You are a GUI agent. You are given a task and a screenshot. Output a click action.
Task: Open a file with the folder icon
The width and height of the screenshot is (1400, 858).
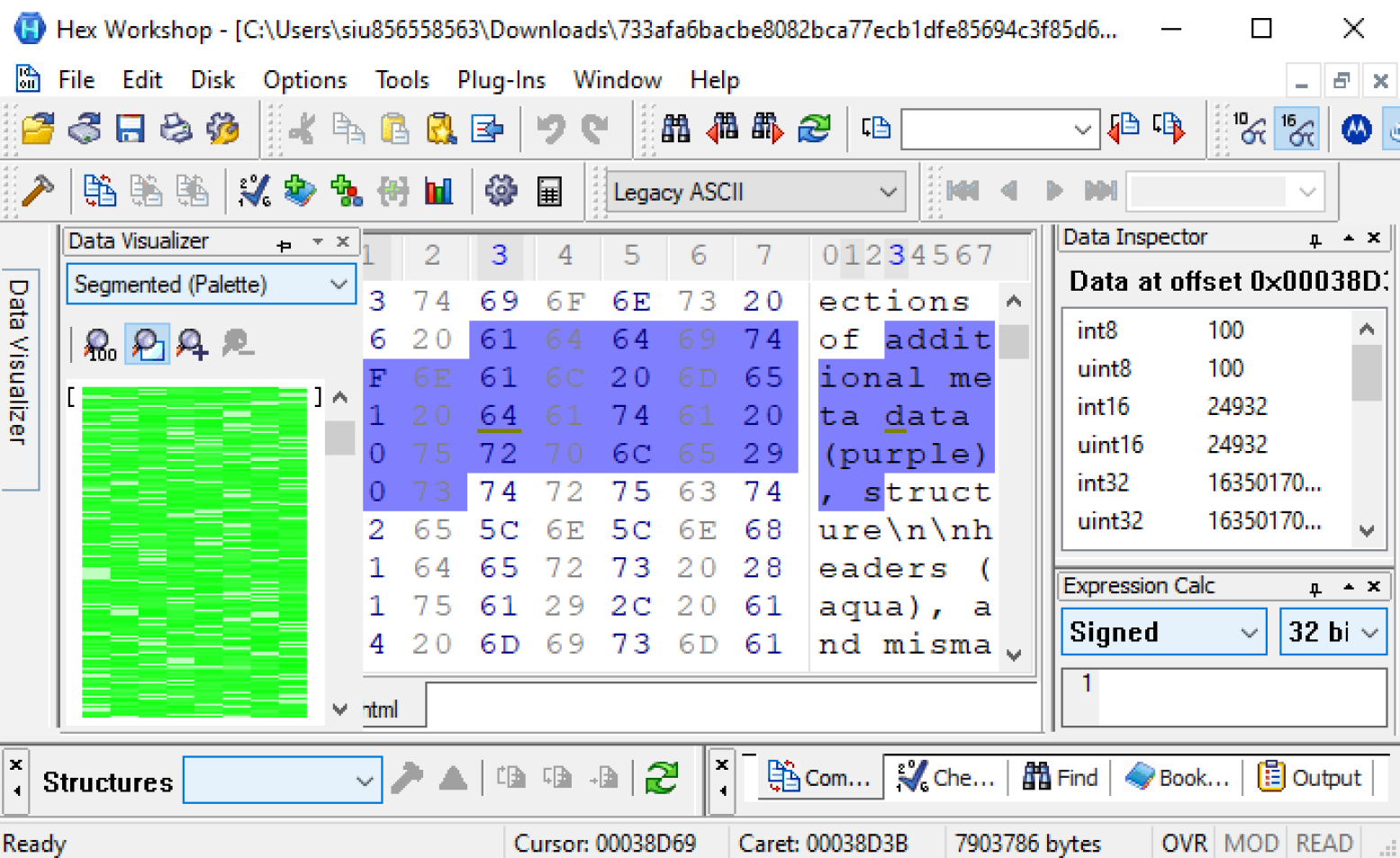click(38, 130)
